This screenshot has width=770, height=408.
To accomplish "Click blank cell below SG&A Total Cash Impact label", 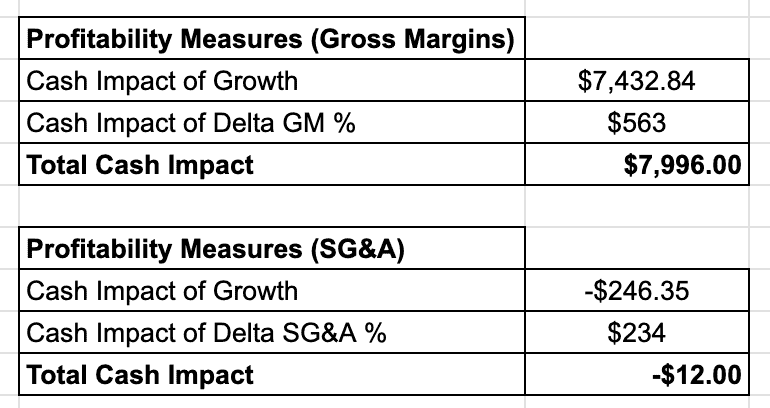I will 270,401.
